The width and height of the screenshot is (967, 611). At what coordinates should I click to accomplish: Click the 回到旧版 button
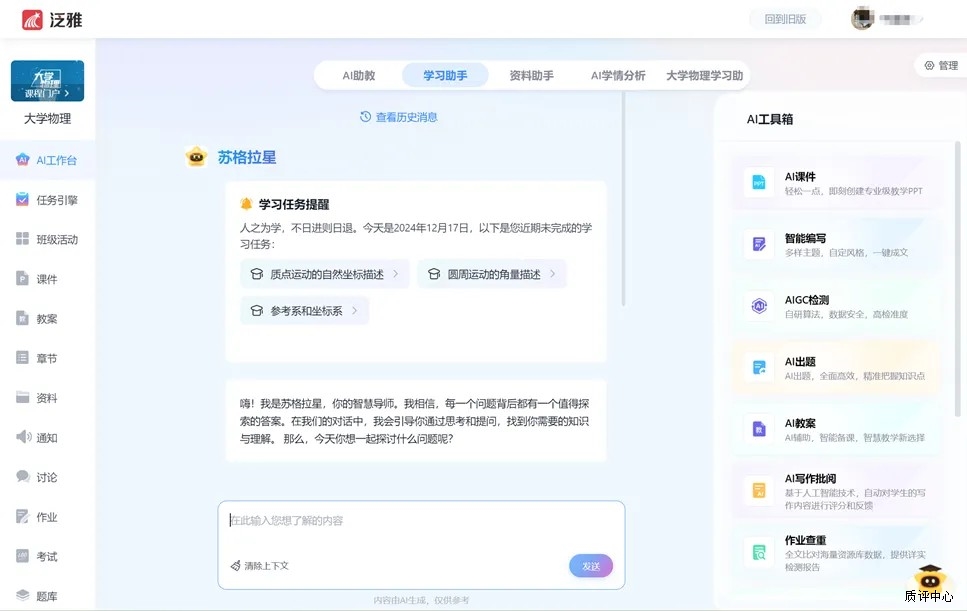[x=785, y=19]
